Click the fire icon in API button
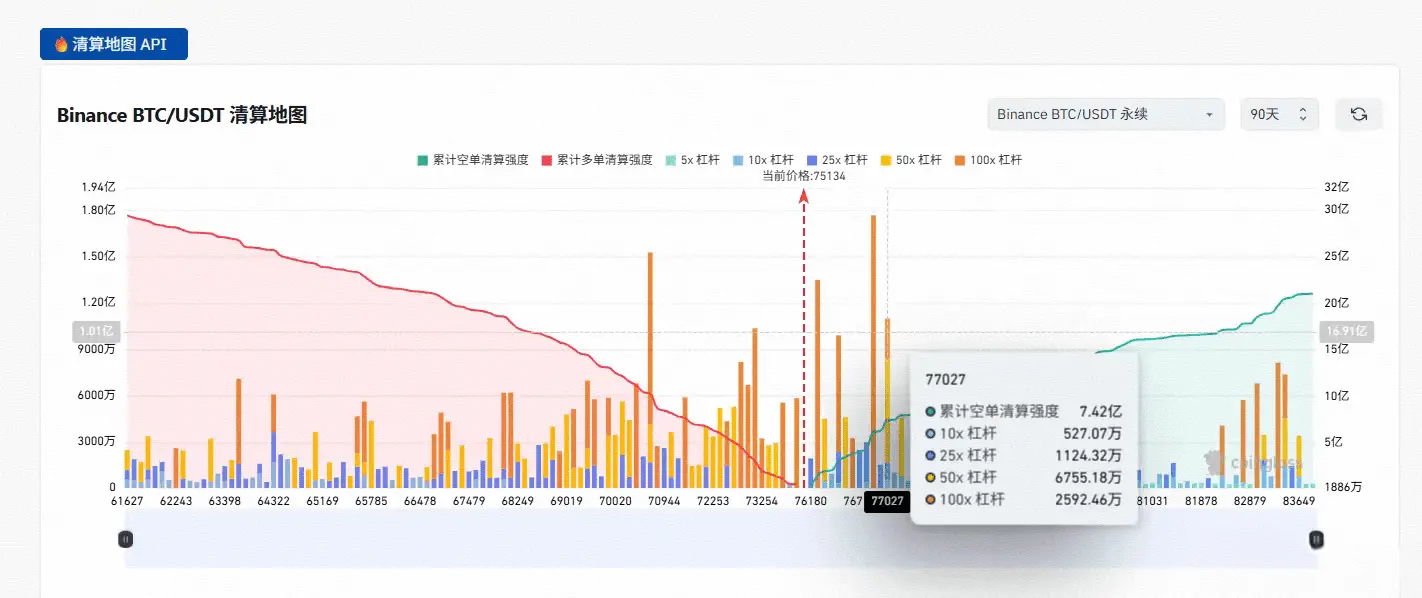 pyautogui.click(x=61, y=44)
